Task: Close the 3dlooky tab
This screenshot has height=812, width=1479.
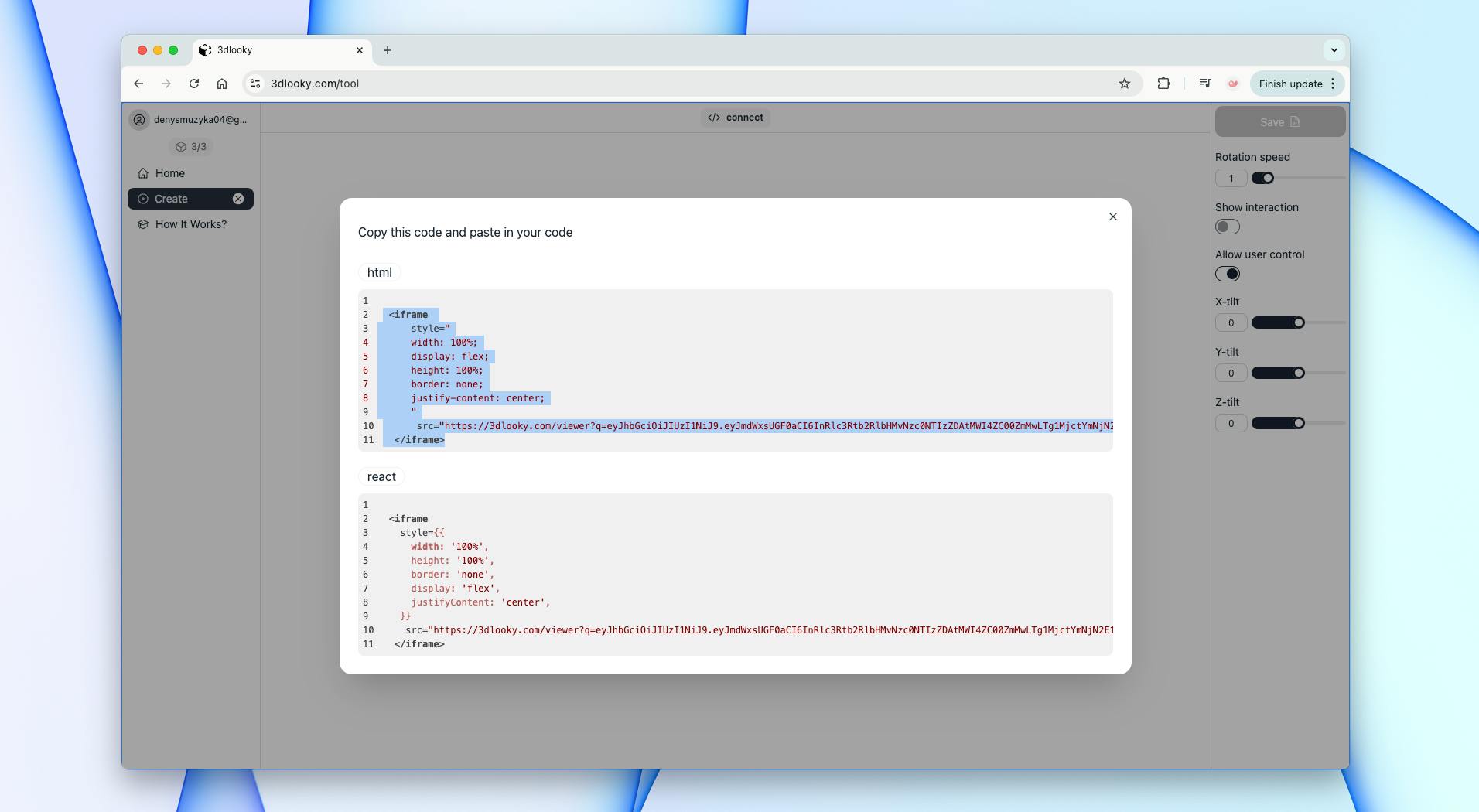Action: [x=360, y=50]
